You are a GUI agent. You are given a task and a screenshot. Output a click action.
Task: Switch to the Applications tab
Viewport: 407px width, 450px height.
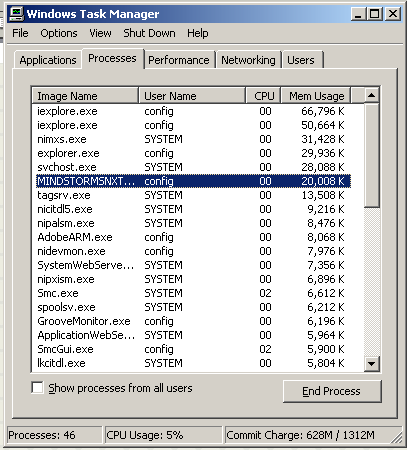48,60
